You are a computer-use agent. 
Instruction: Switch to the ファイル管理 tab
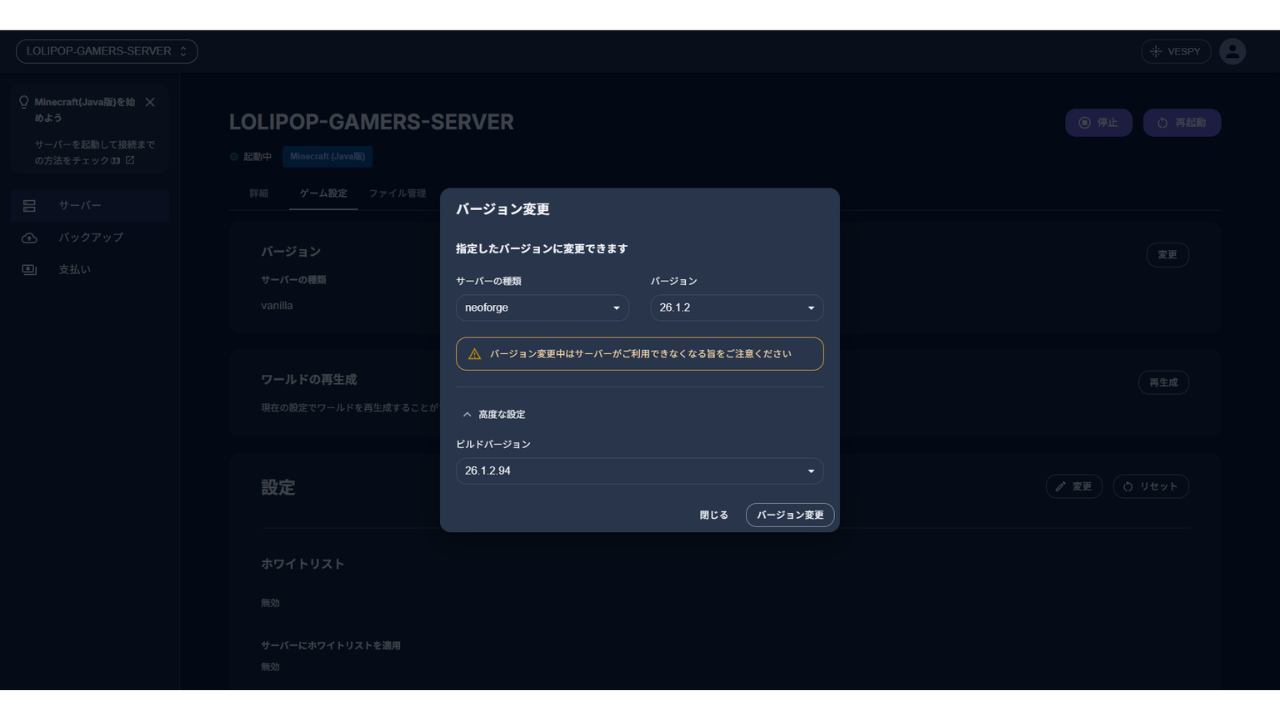point(397,194)
